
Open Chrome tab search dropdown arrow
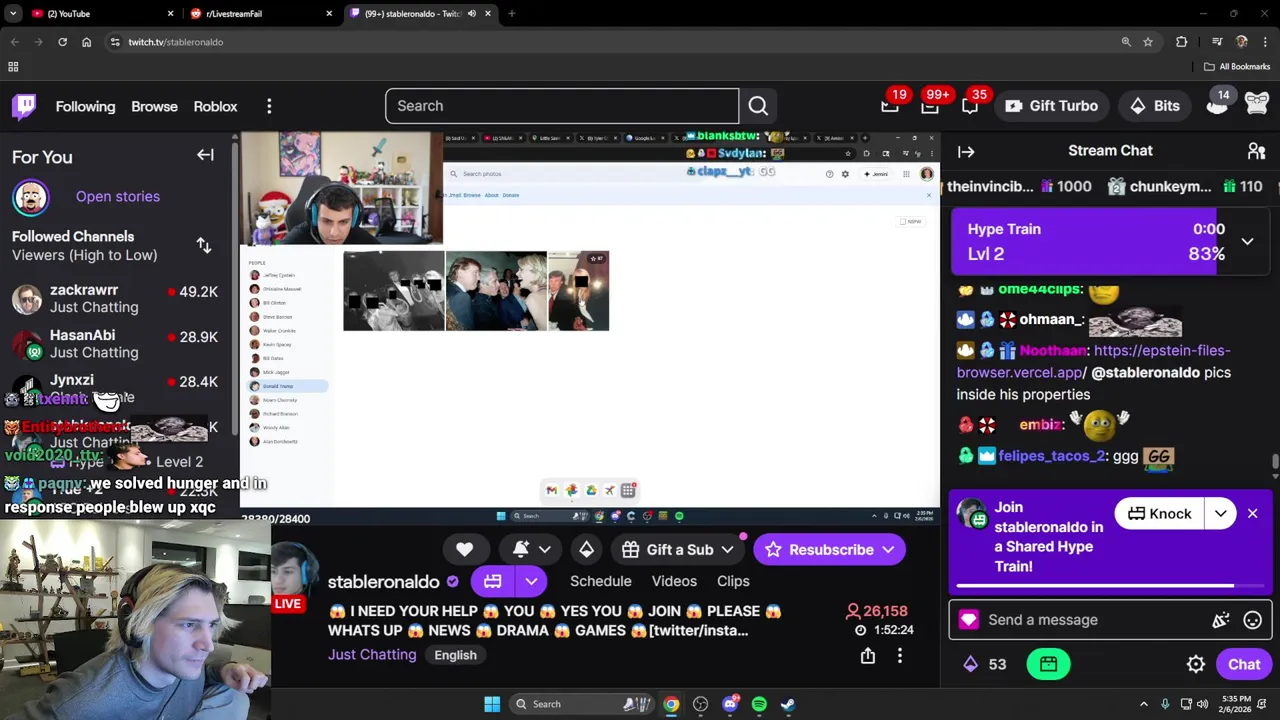(13, 14)
